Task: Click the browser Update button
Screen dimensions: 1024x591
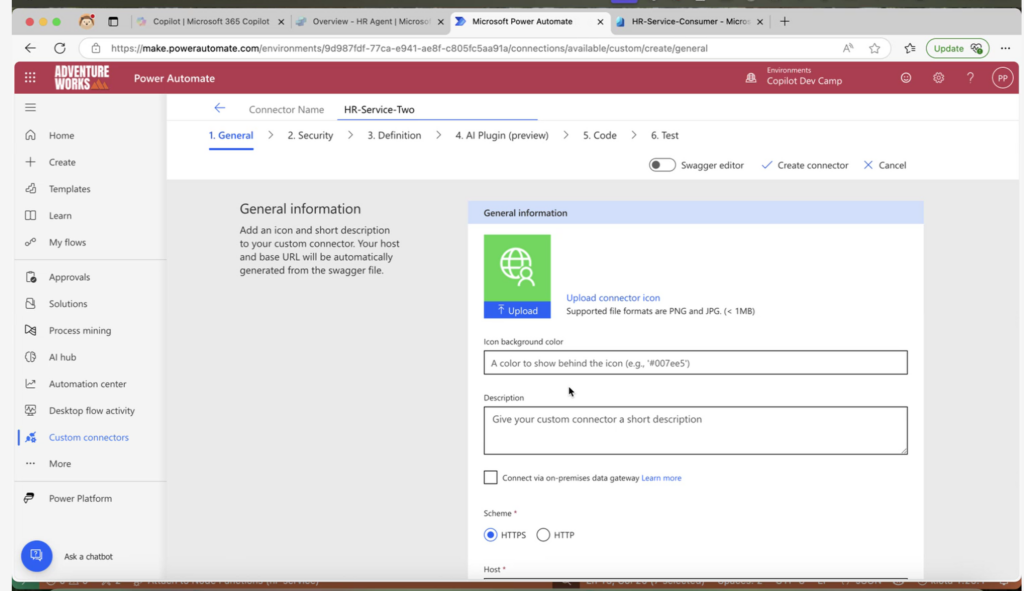Action: pyautogui.click(x=957, y=48)
